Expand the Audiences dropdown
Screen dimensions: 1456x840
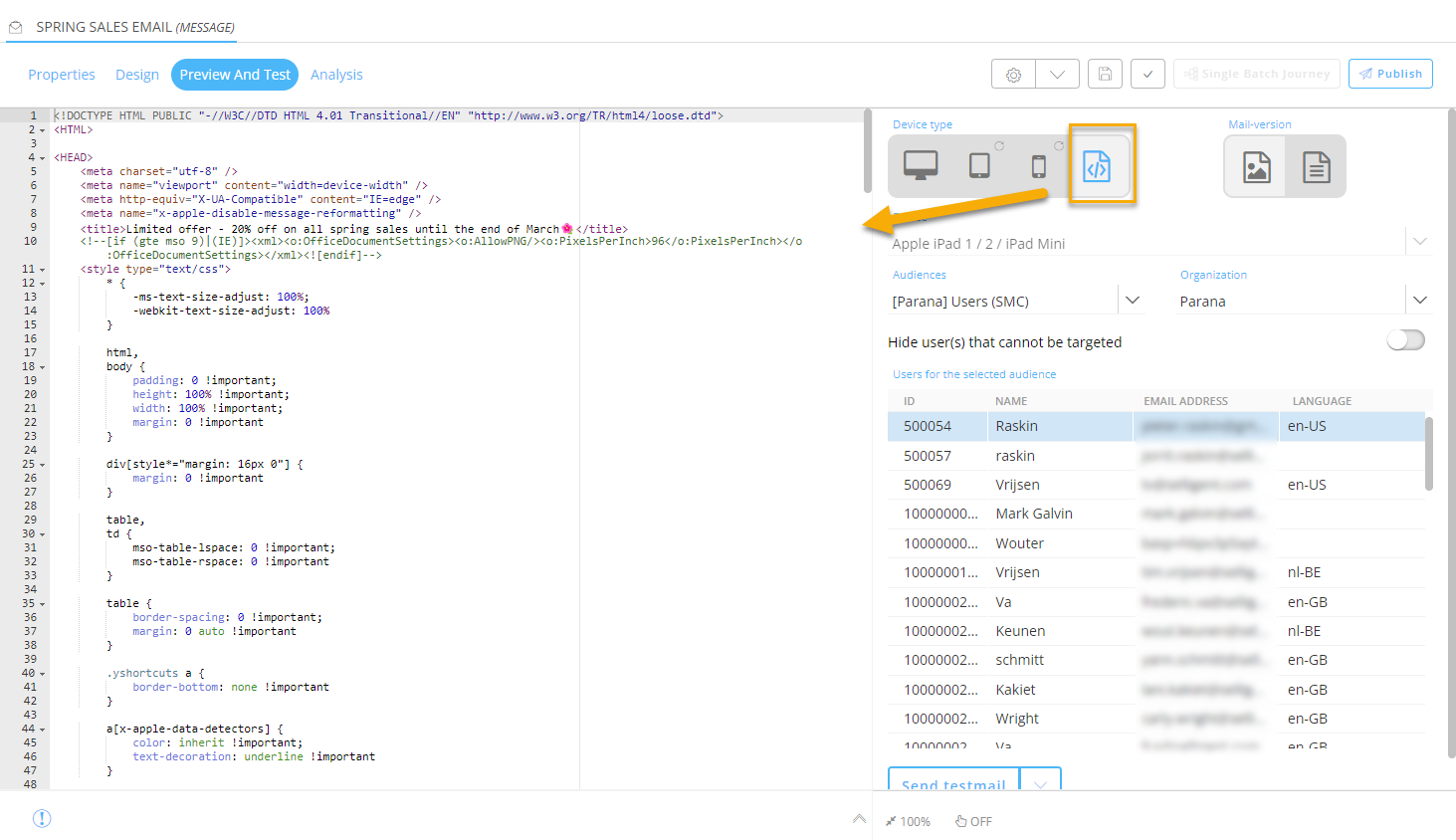tap(1132, 301)
